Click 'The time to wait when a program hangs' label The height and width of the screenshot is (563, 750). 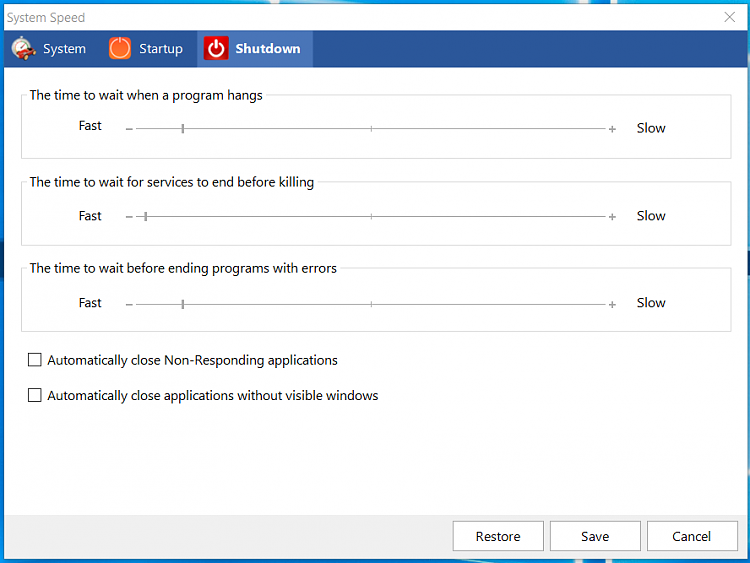[146, 95]
